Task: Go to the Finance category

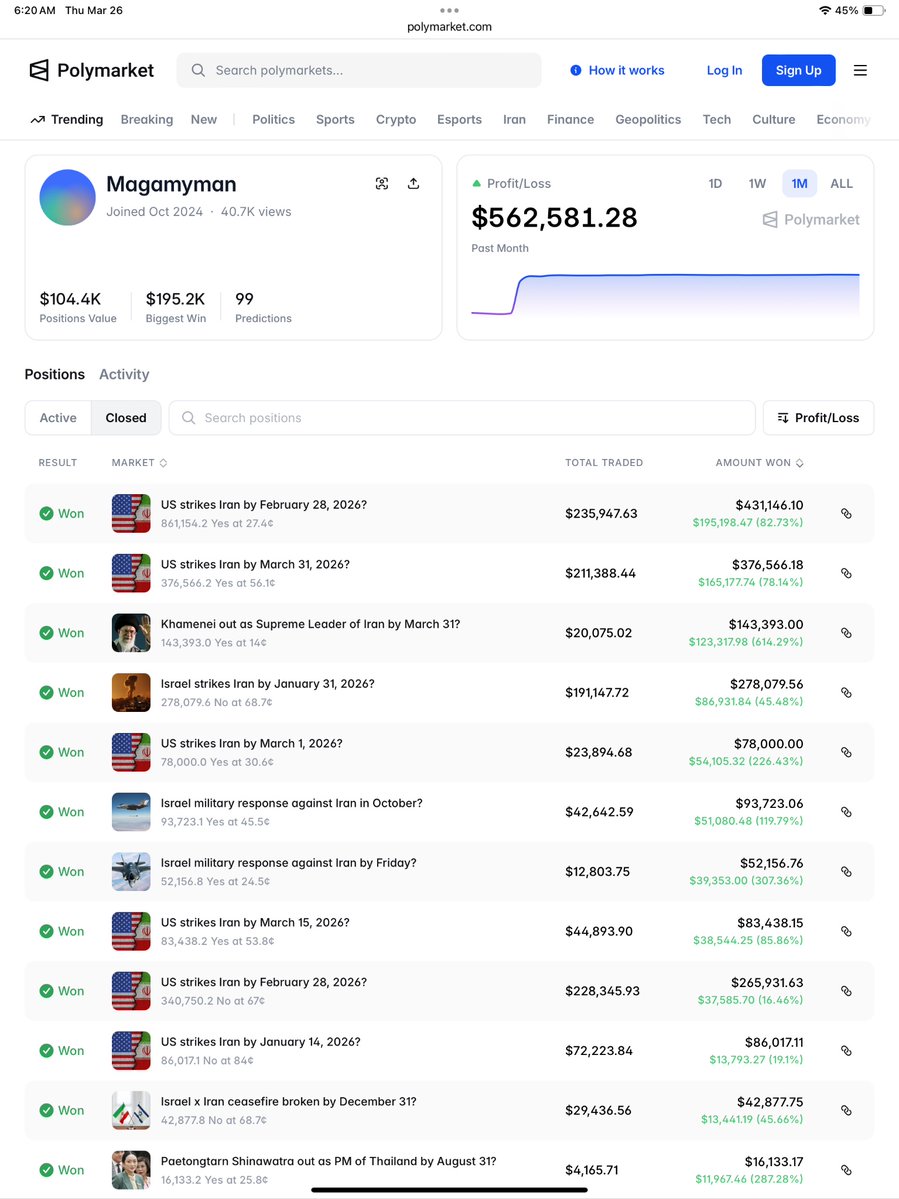Action: [570, 120]
